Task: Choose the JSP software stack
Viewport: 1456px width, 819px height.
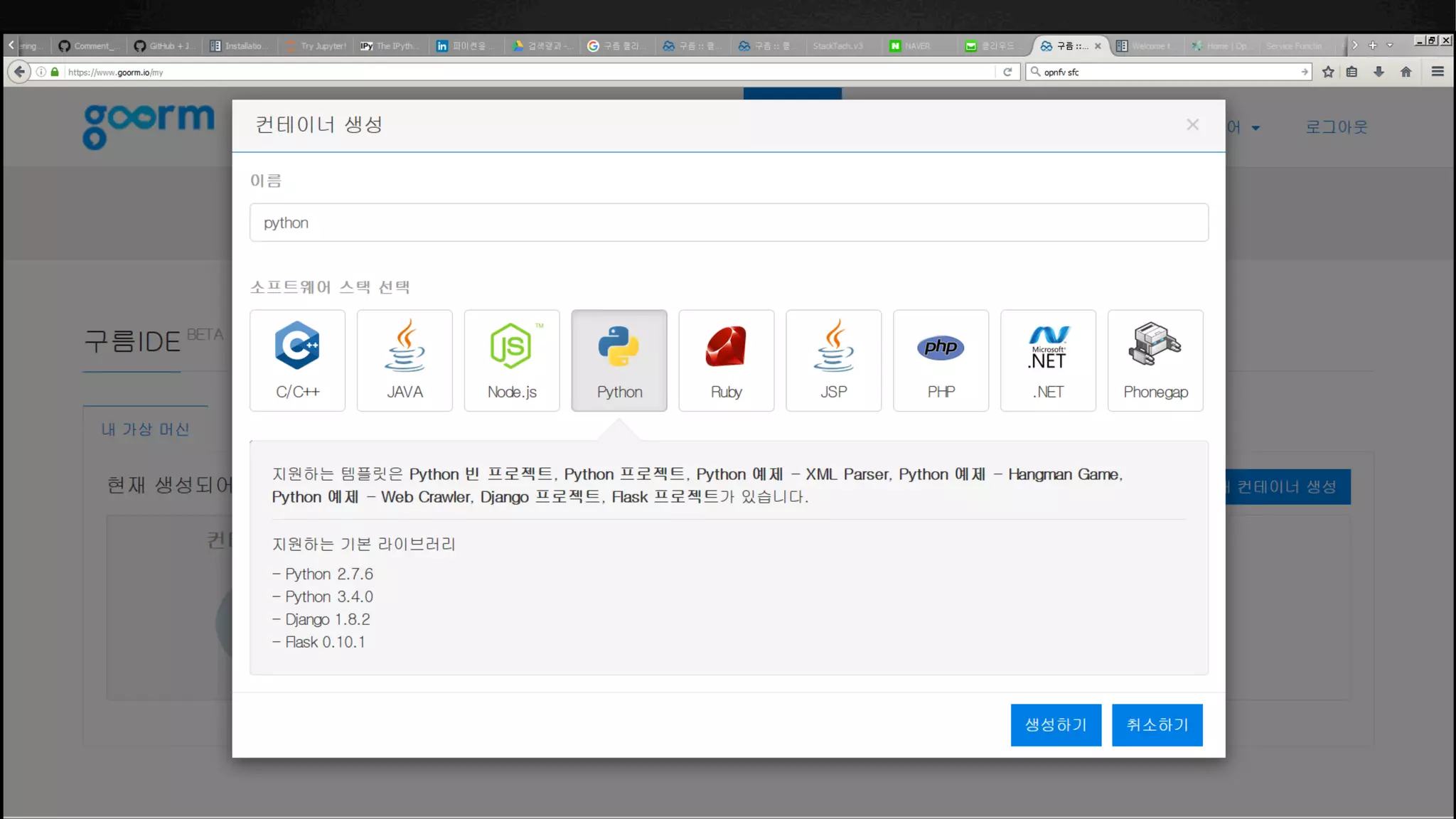Action: click(x=833, y=360)
